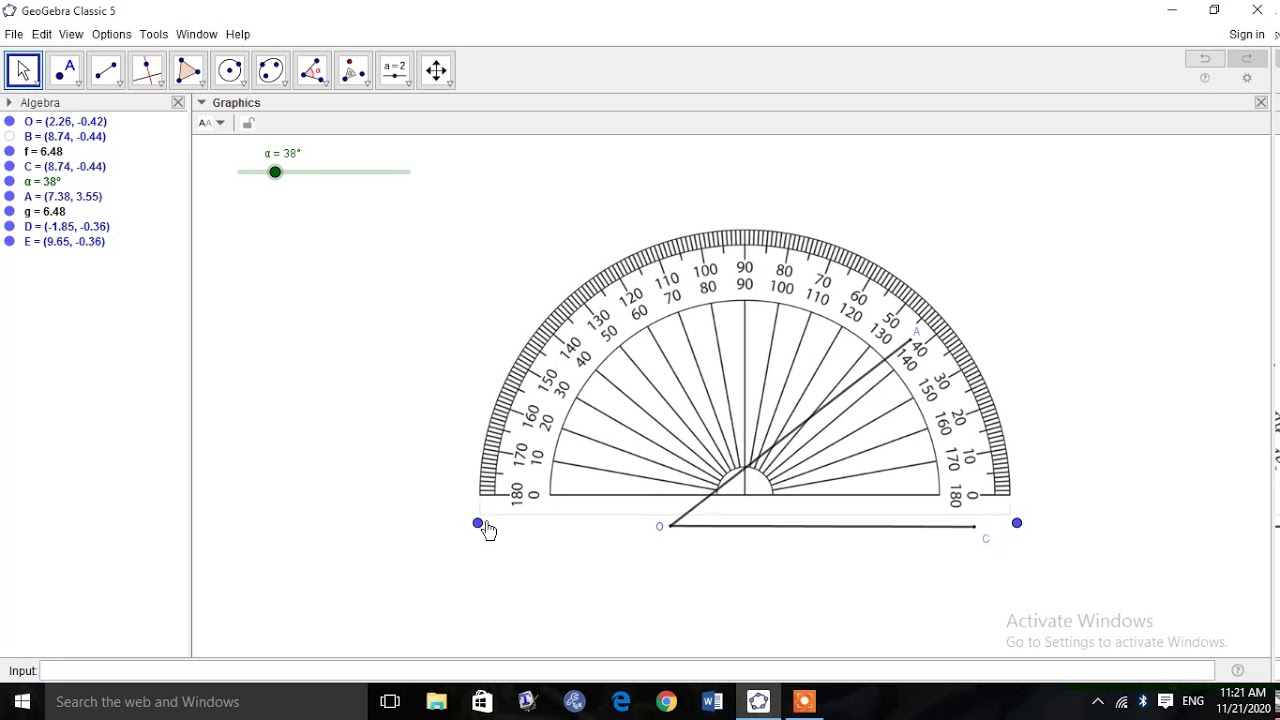Toggle visibility circle of point A
This screenshot has width=1280, height=720.
[x=10, y=196]
